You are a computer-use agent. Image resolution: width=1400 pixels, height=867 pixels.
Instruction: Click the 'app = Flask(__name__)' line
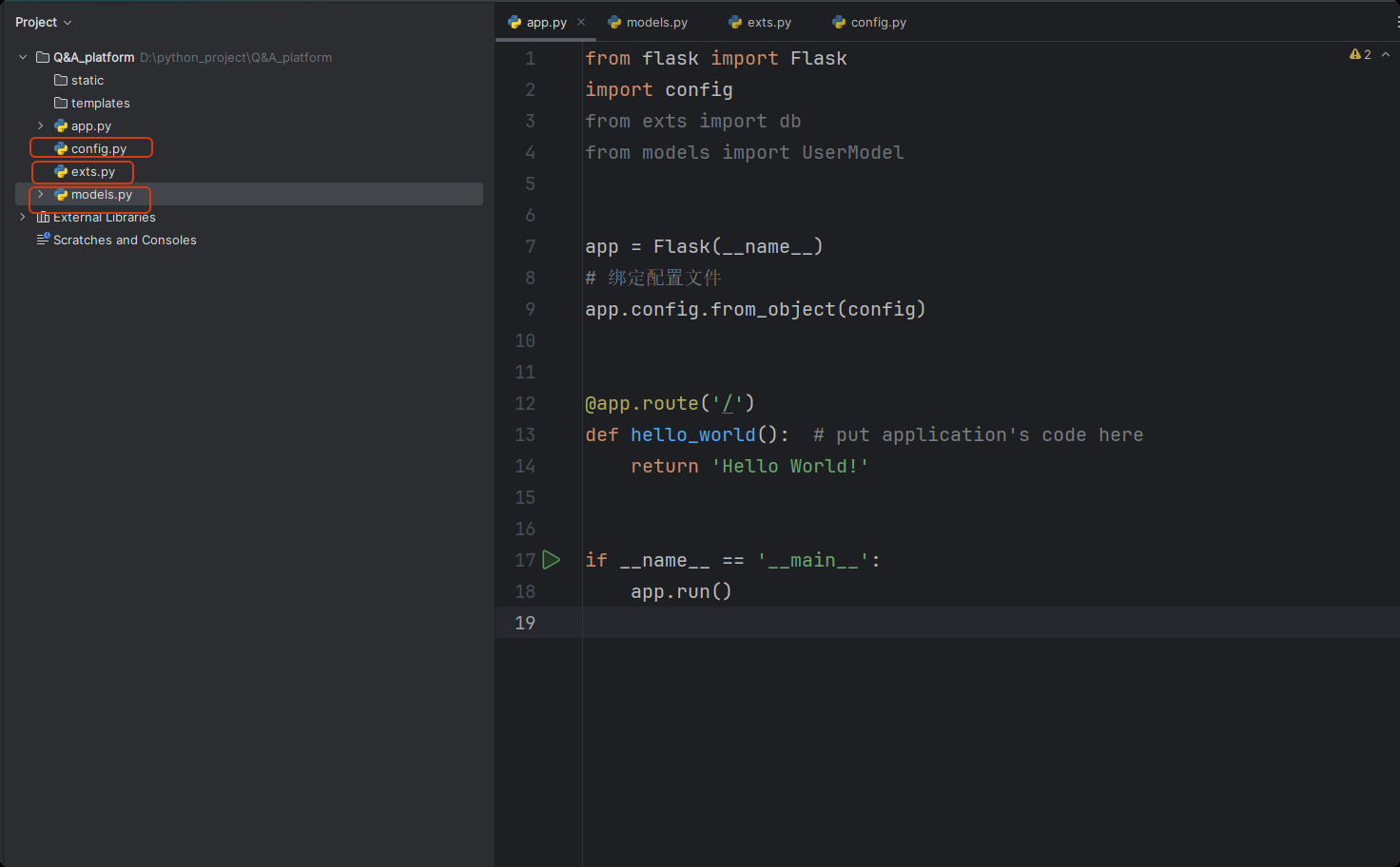(x=704, y=246)
